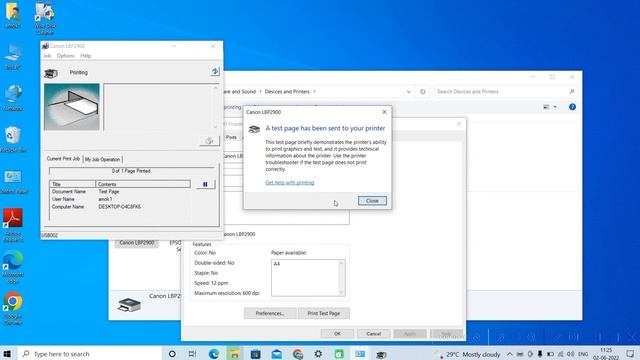Click the Title column header
The image size is (640, 360).
click(x=73, y=184)
